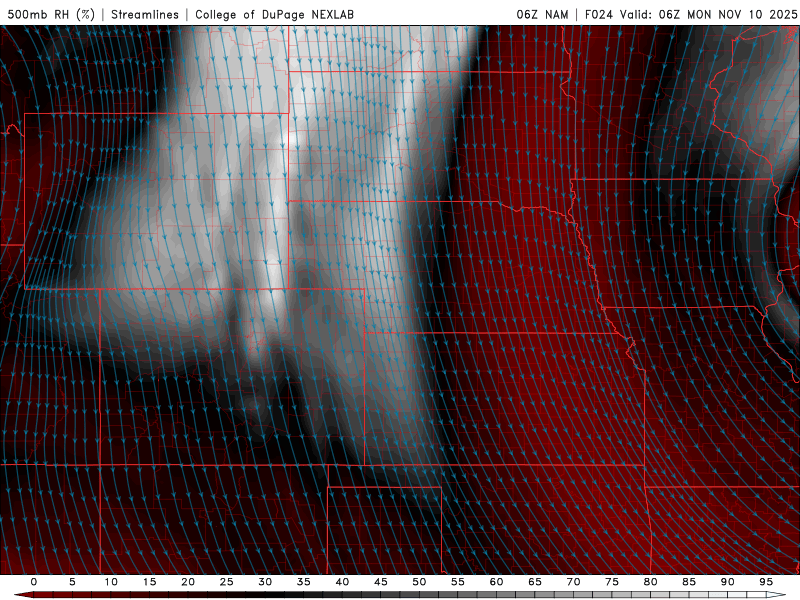The image size is (800, 600).
Task: Click the '80' value on color scale
Action: tap(651, 582)
